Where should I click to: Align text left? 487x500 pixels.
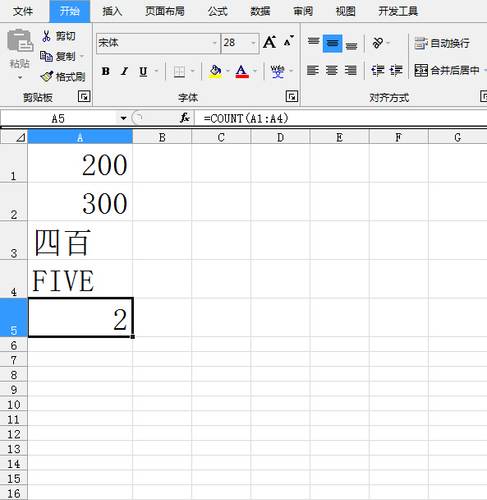[313, 70]
